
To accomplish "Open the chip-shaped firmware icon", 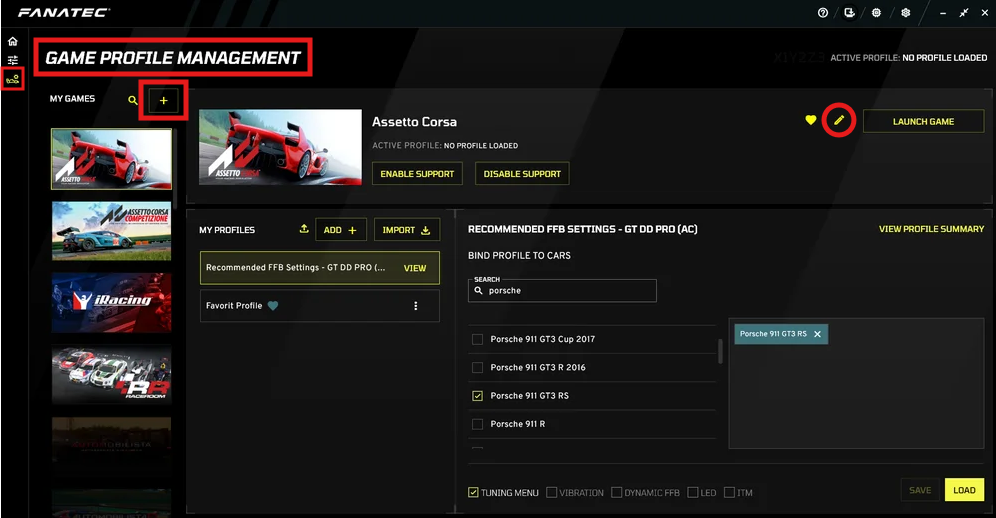I will [877, 13].
